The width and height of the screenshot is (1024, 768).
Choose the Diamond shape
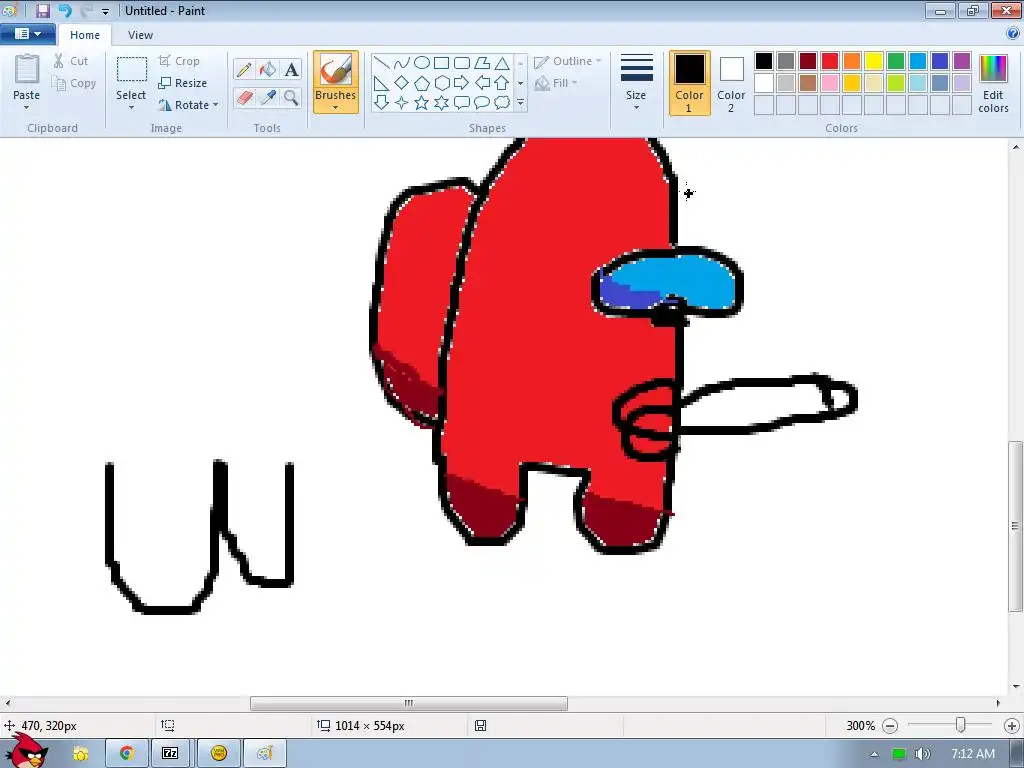point(402,83)
